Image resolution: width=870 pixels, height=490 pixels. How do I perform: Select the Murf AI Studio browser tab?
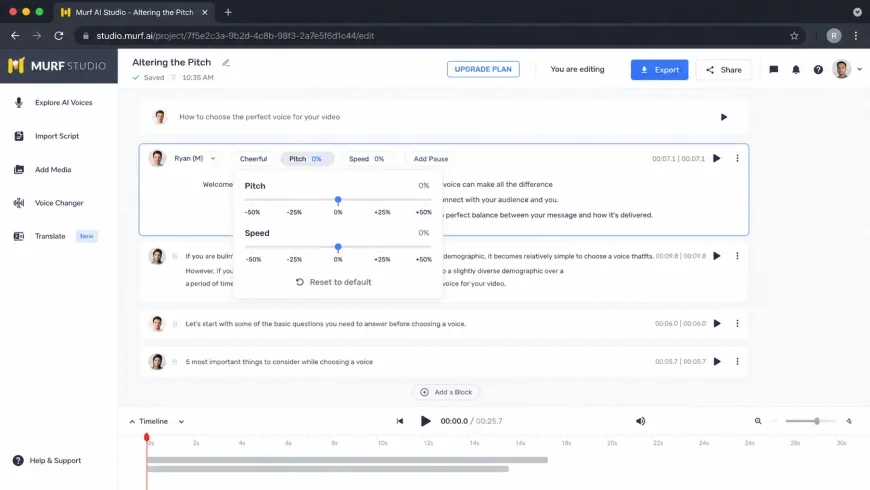click(134, 12)
